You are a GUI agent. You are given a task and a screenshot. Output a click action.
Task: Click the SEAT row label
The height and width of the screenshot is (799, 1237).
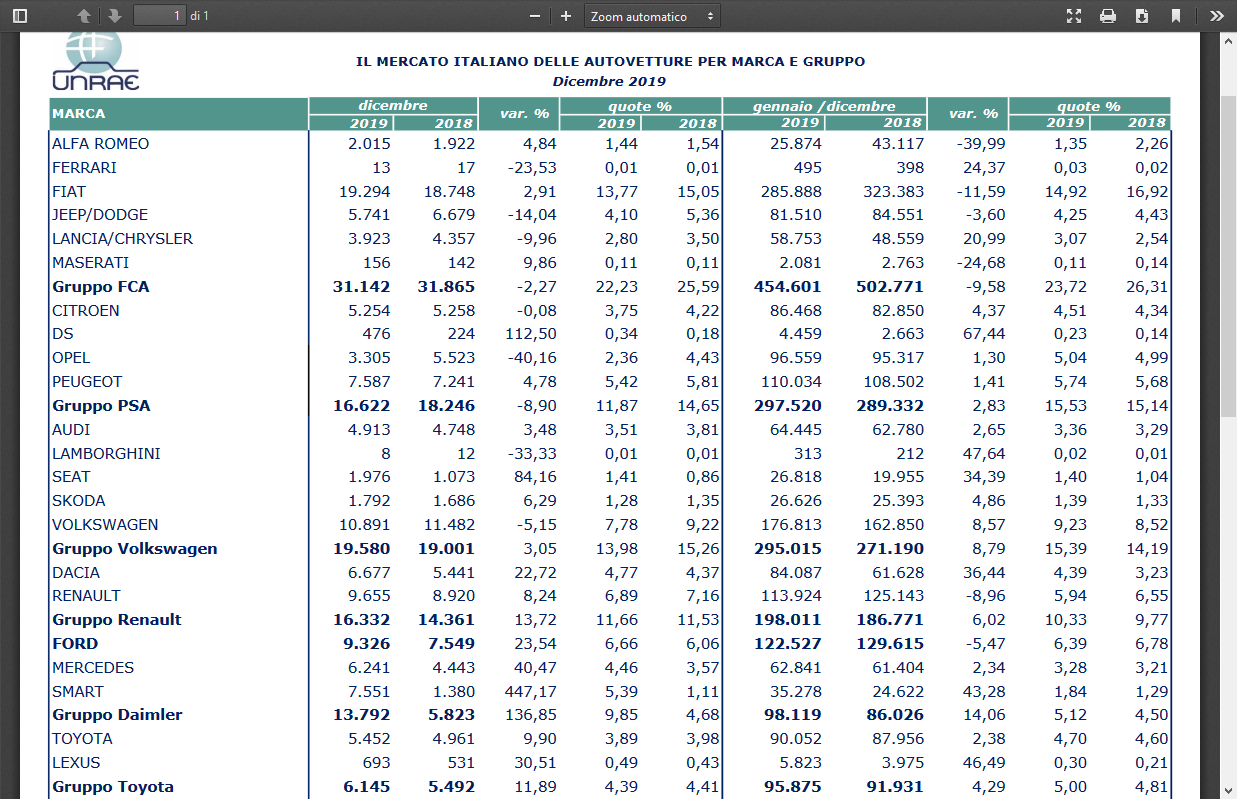71,477
